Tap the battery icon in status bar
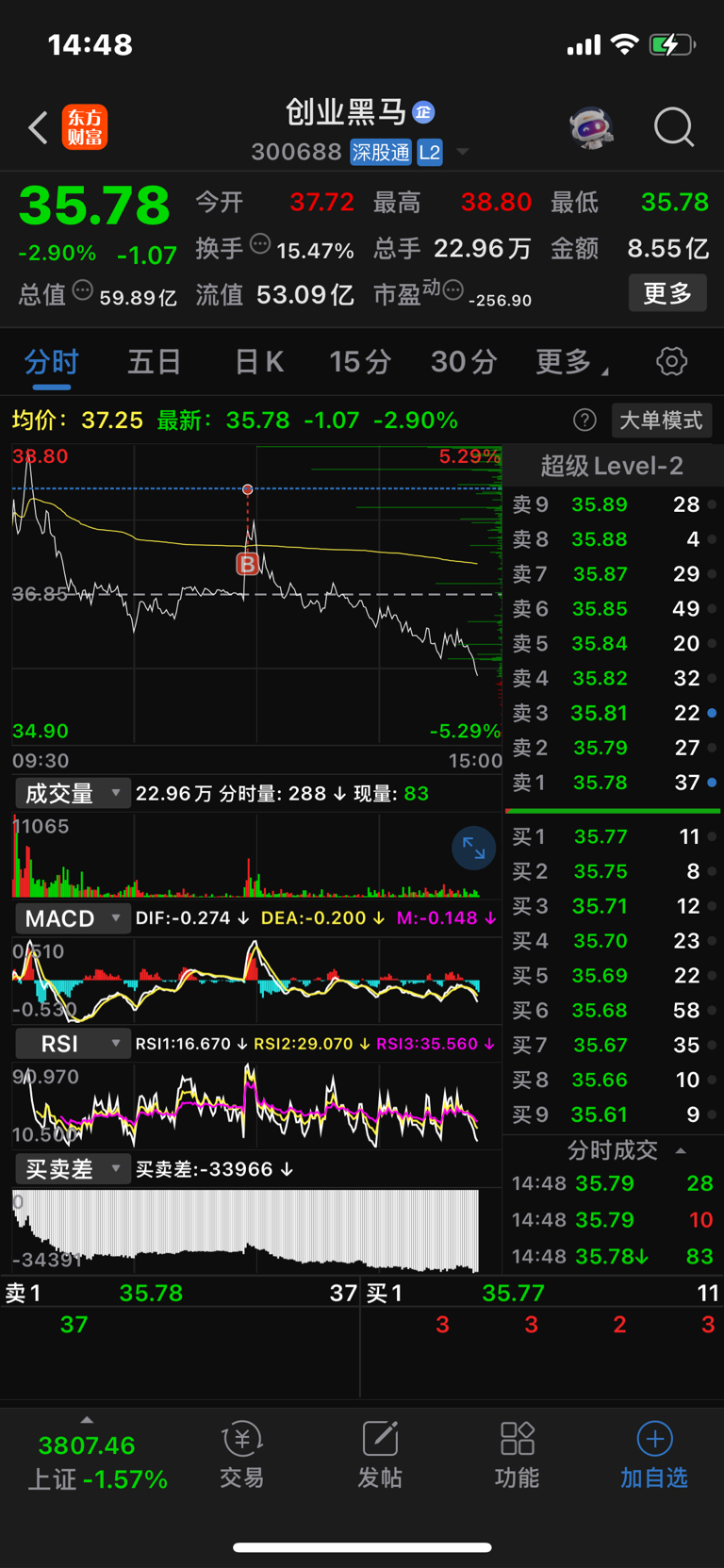The image size is (724, 1568). (672, 44)
